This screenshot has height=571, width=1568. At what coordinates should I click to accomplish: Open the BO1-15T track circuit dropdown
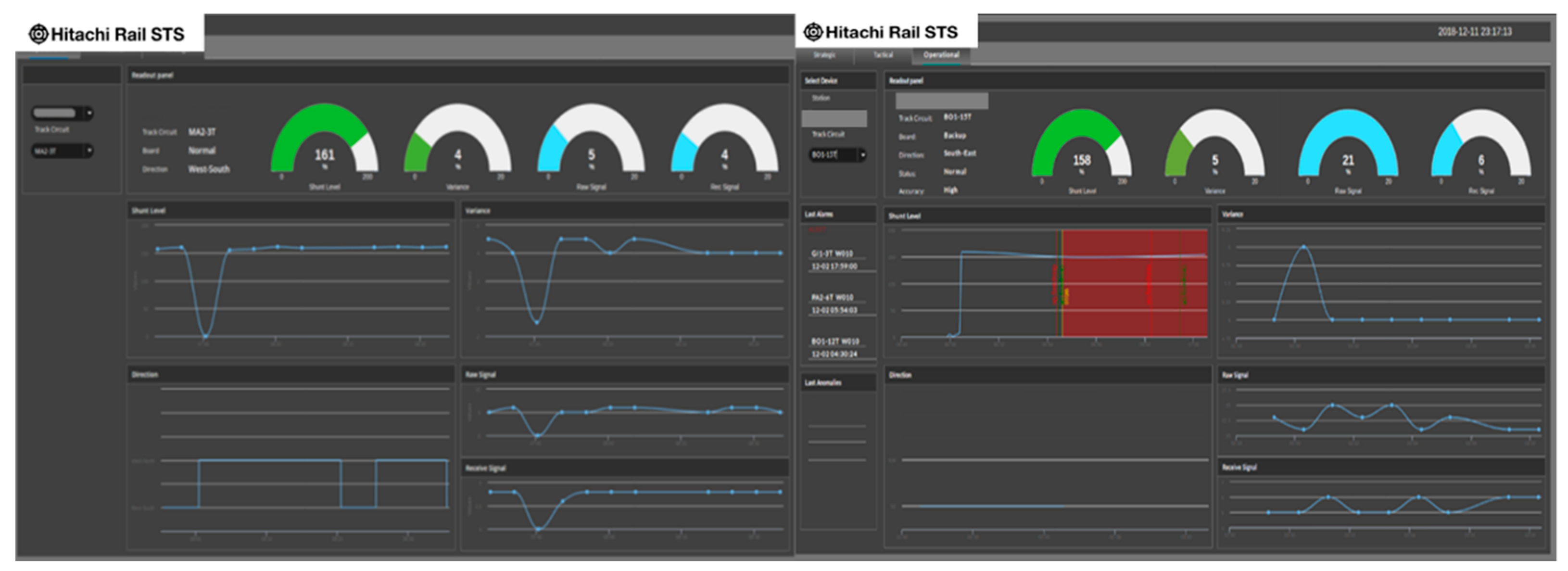click(862, 155)
